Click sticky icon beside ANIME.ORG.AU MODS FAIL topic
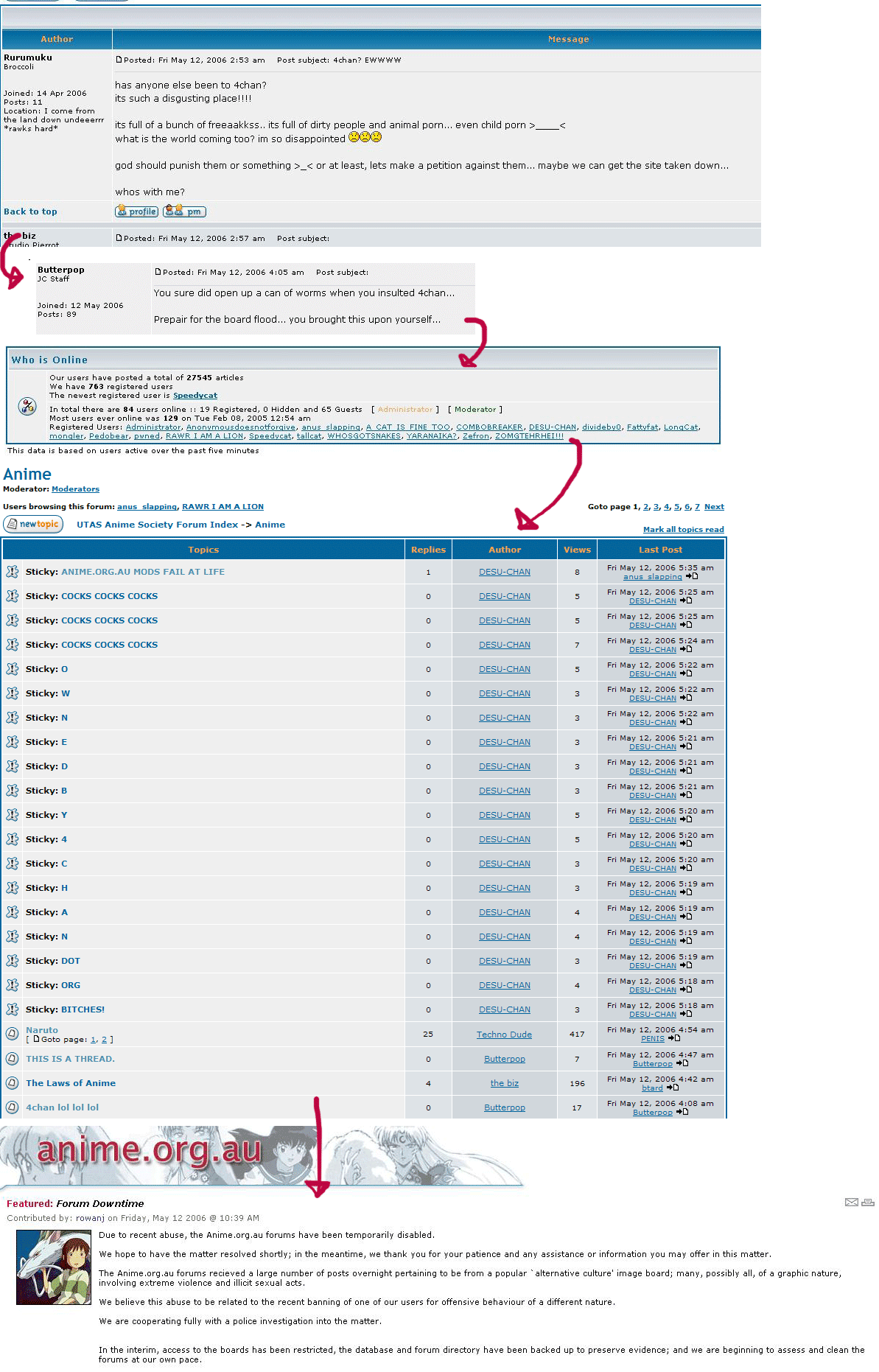The width and height of the screenshot is (879, 1372). 13,572
